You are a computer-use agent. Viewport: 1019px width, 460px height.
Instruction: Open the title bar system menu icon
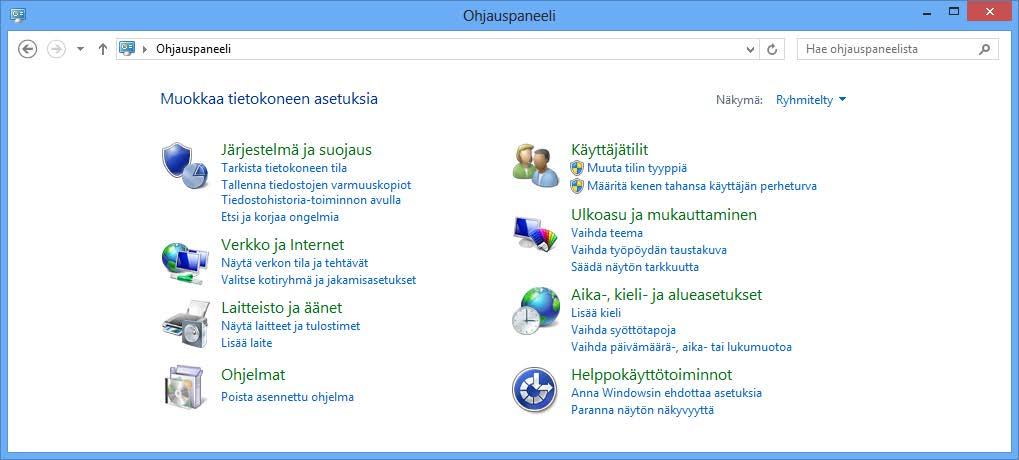tap(19, 14)
